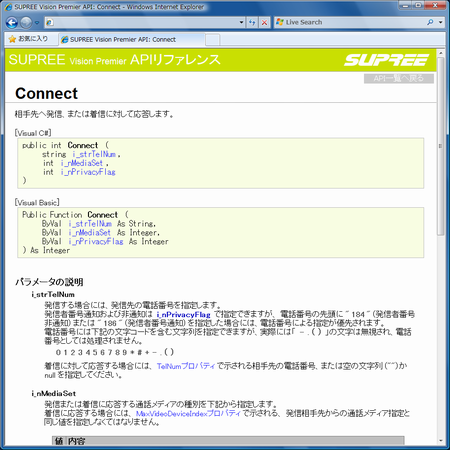The image size is (450, 450).
Task: Refresh the page with the refresh icon
Action: (252, 23)
